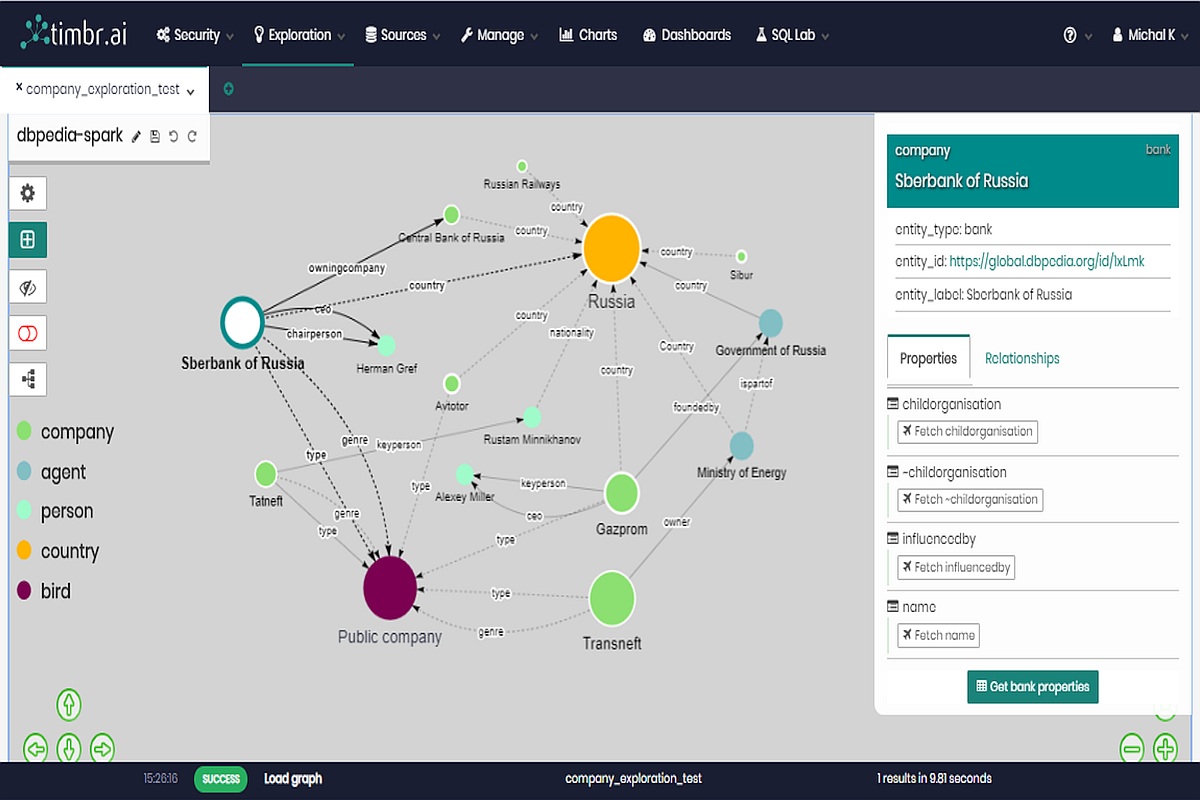This screenshot has width=1200, height=800.
Task: Select the Gazprom node in graph
Action: pyautogui.click(x=622, y=493)
